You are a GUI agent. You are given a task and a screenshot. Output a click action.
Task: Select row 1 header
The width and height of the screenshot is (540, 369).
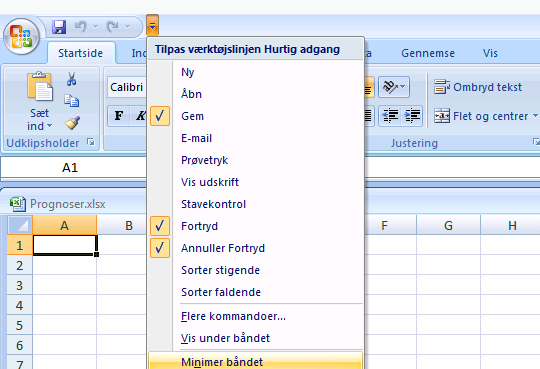click(x=20, y=245)
